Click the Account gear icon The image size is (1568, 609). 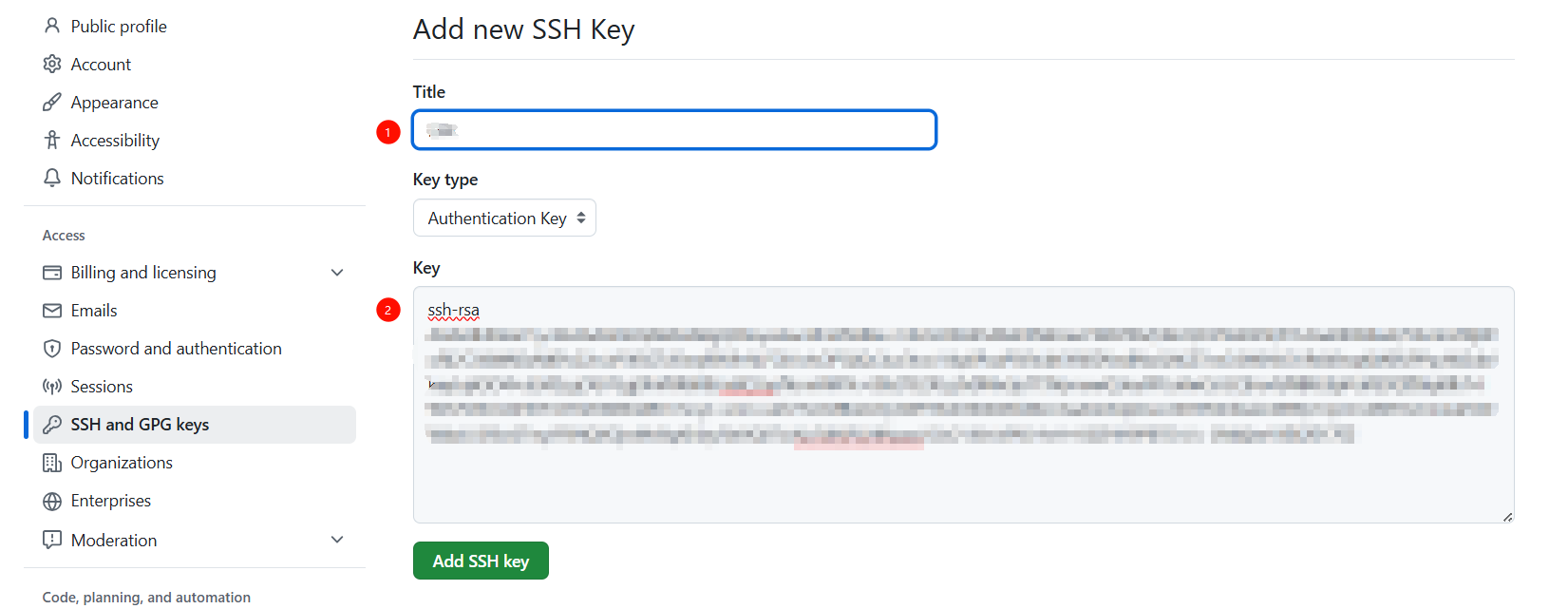(x=52, y=64)
